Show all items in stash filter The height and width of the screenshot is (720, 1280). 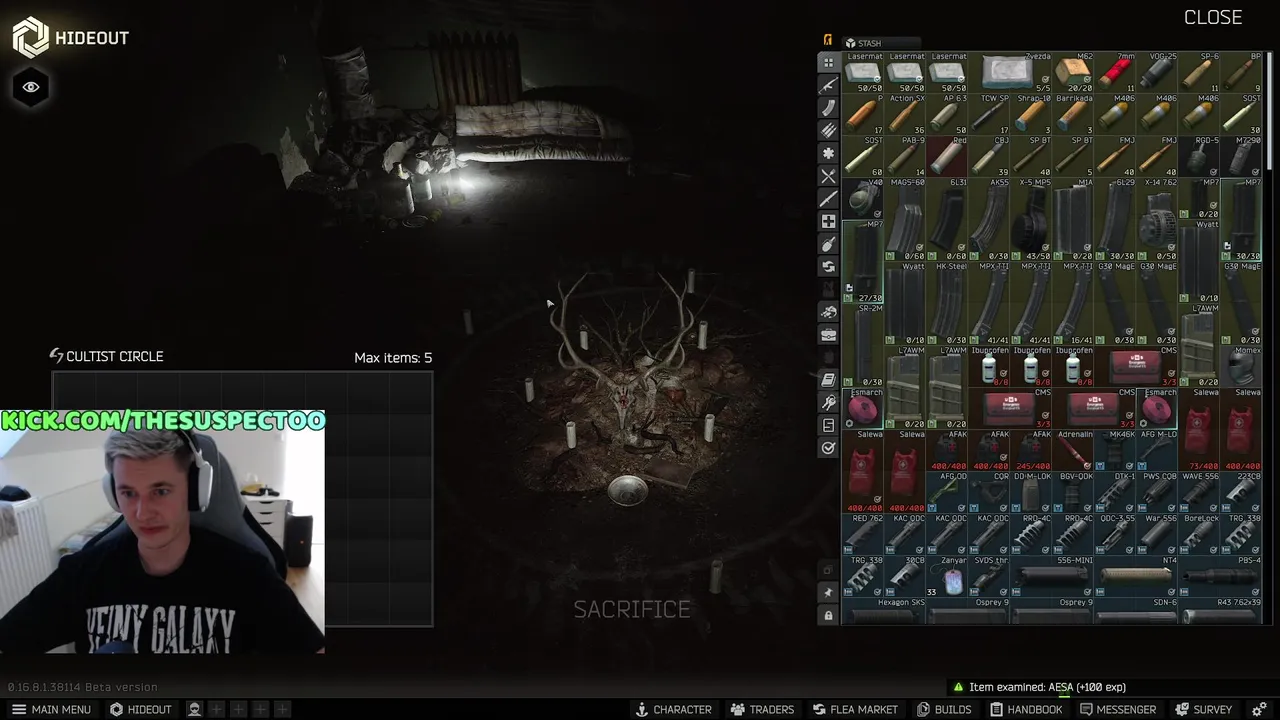point(828,62)
